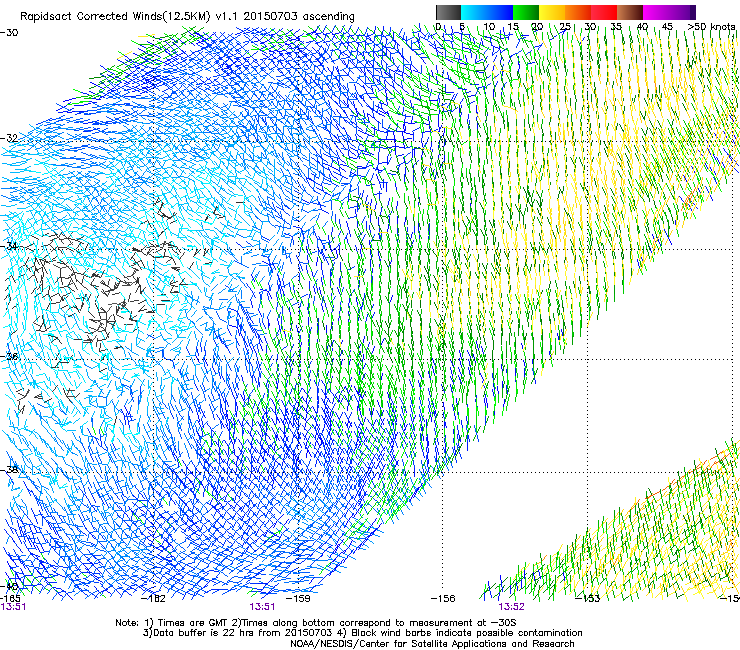This screenshot has height=650, width=740.
Task: Click the '25' label under the color scale
Action: click(x=565, y=26)
